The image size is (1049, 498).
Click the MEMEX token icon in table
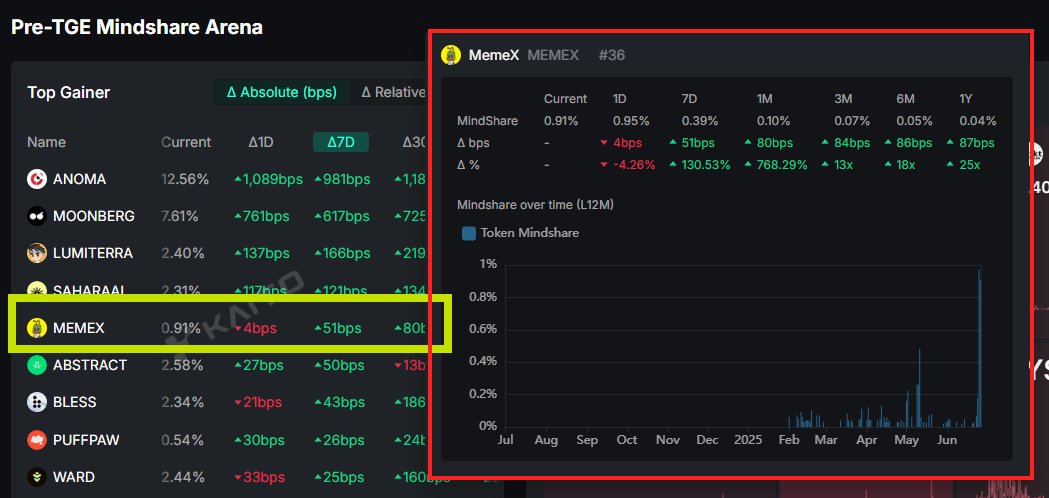pyautogui.click(x=36, y=328)
